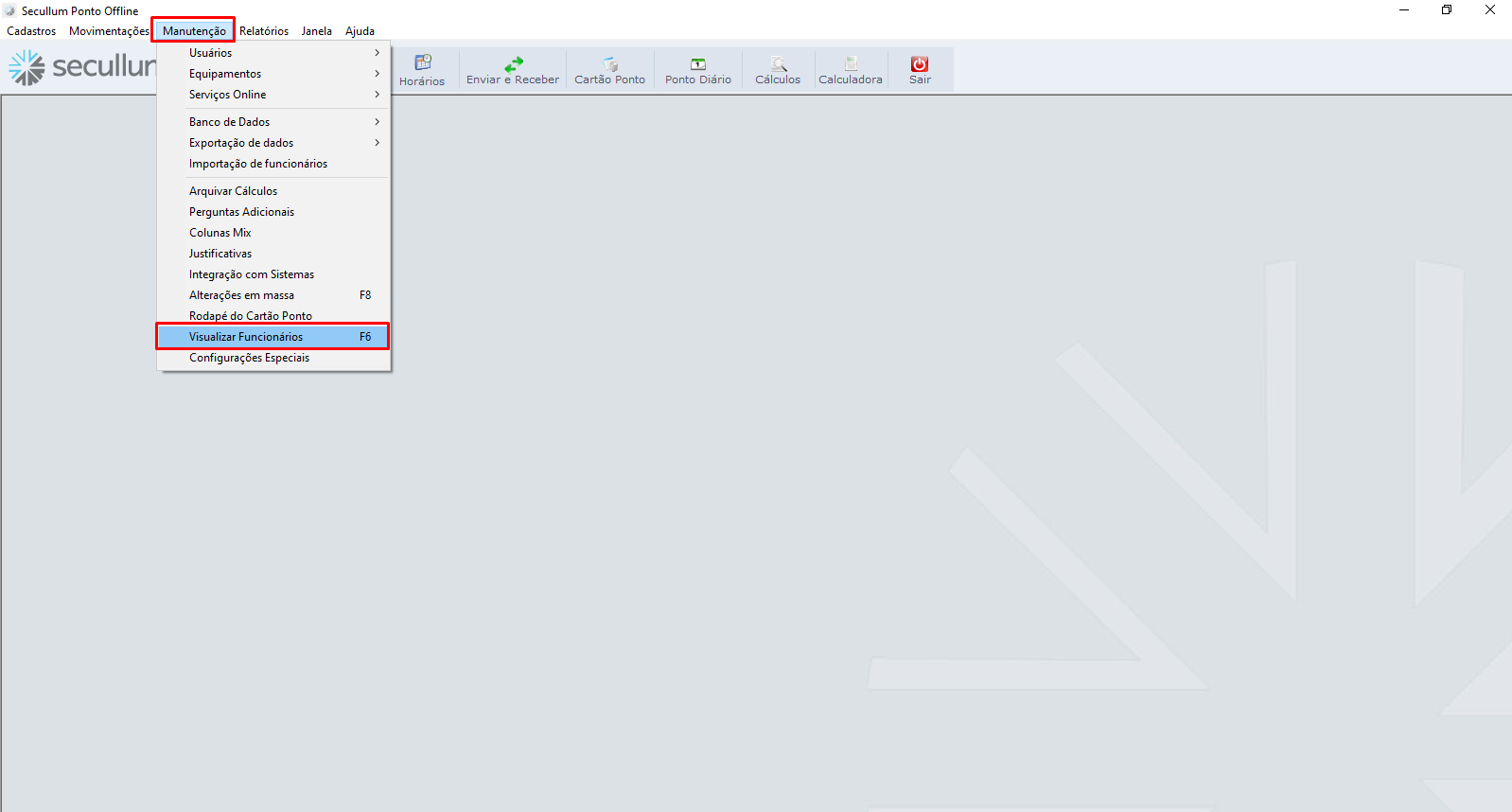The image size is (1512, 812).
Task: Open the Movimentações menu
Action: (x=109, y=31)
